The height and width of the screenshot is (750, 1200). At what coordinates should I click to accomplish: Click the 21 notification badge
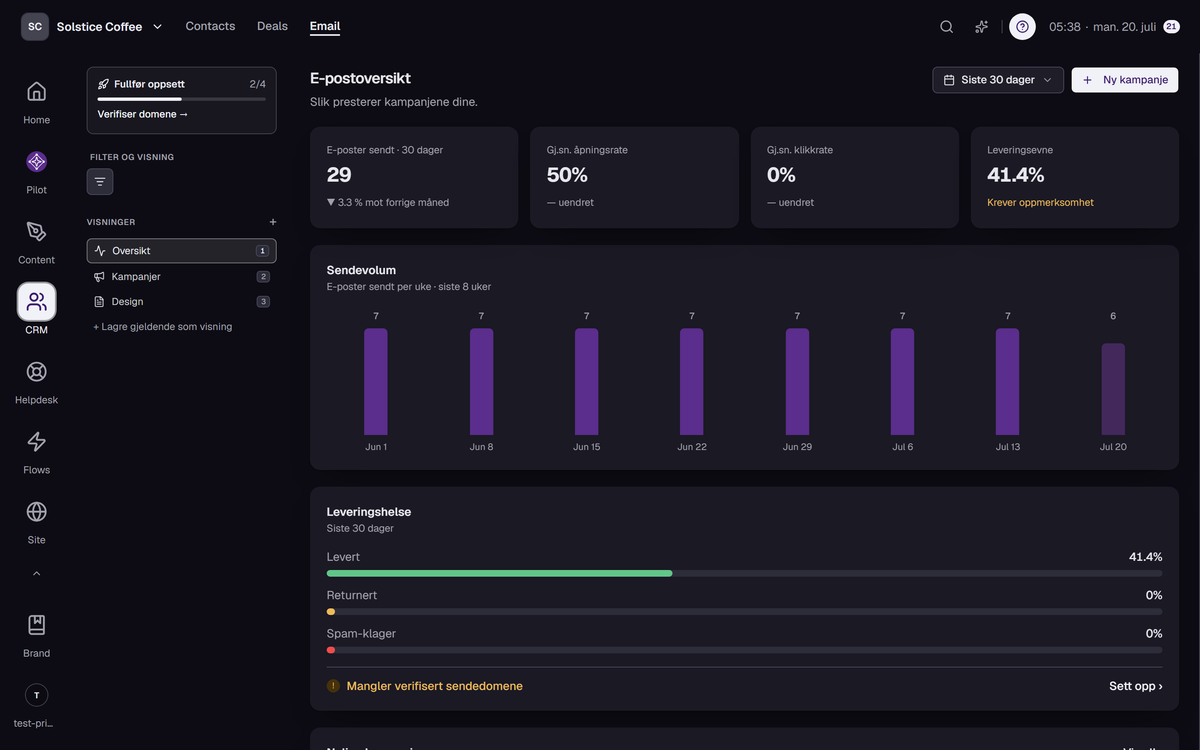(x=1172, y=27)
